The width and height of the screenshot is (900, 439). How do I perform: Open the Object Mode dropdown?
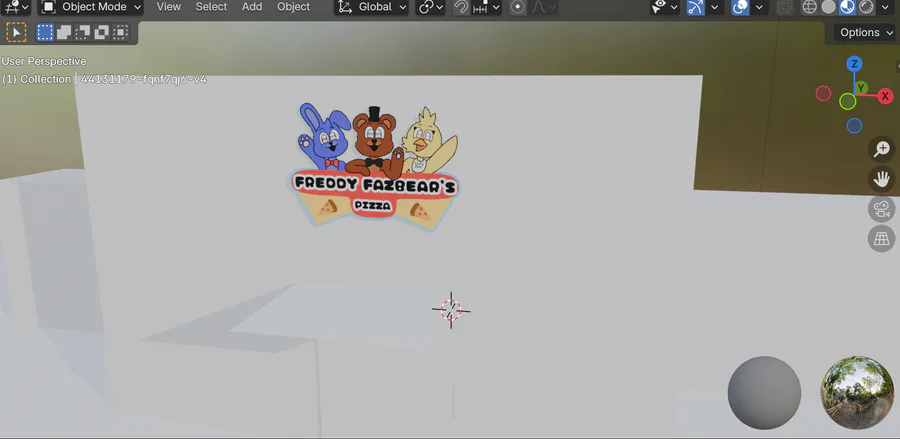click(91, 7)
